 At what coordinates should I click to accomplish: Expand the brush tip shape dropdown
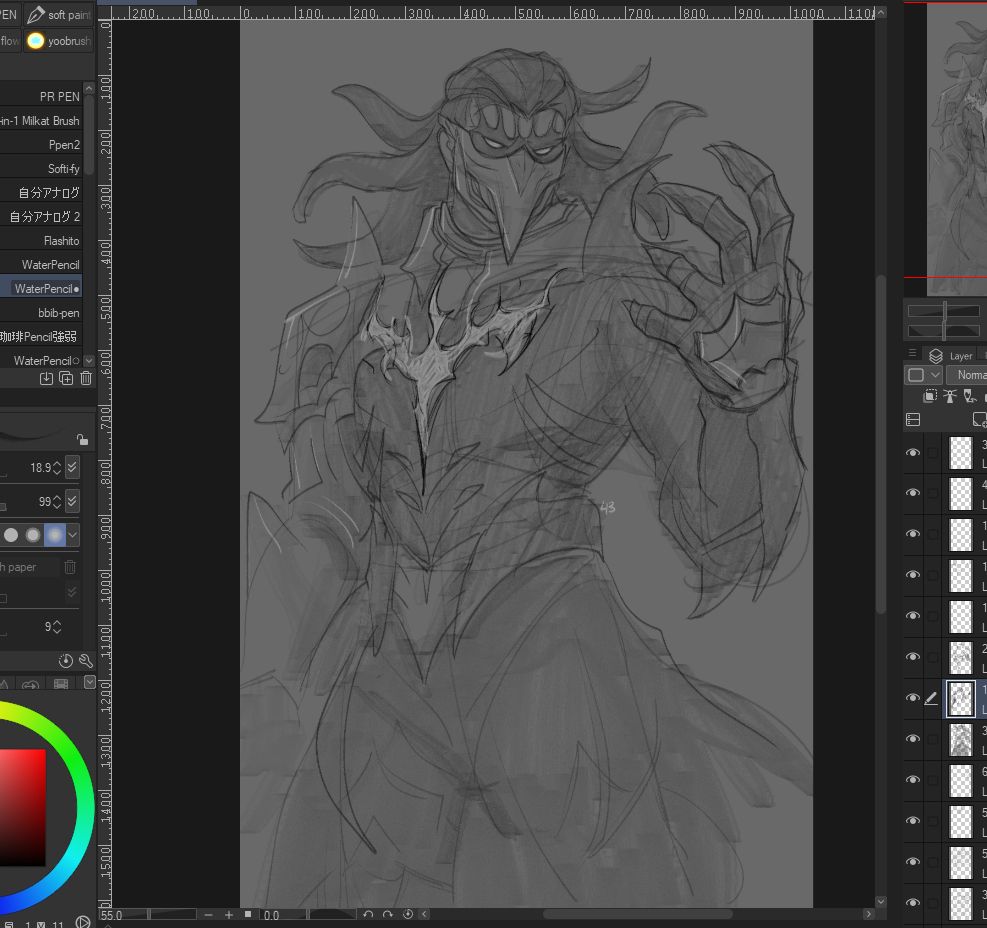(73, 535)
